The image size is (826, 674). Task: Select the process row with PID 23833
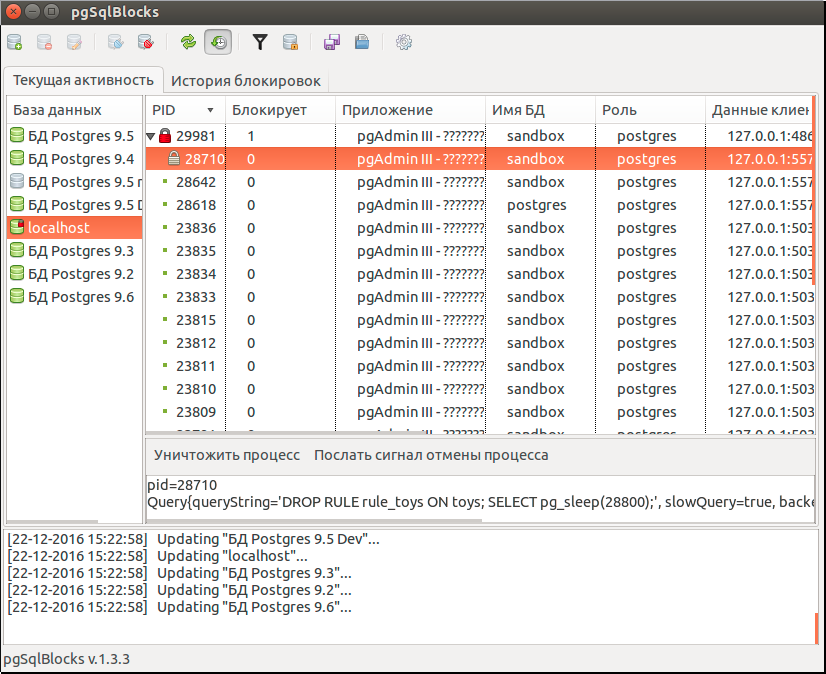click(x=479, y=297)
